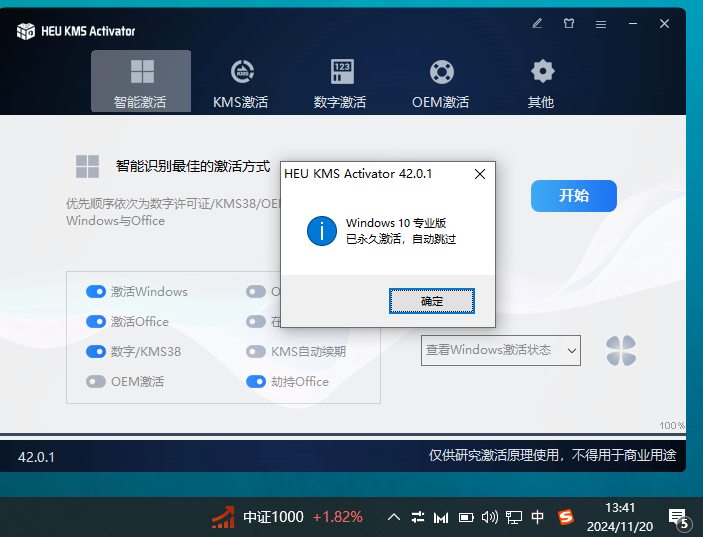Disable the 劫持Office switch
The height and width of the screenshot is (537, 703).
pos(256,381)
